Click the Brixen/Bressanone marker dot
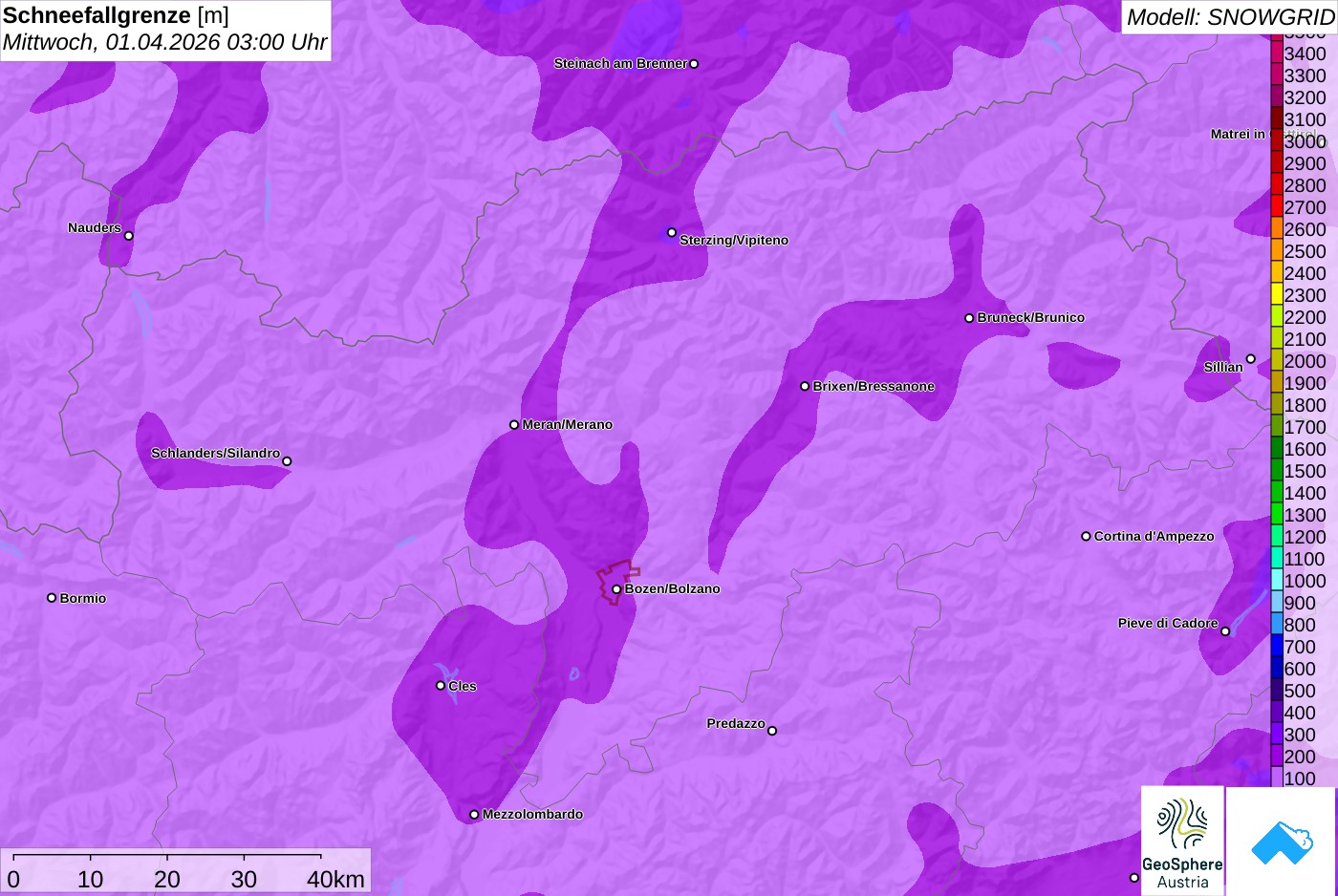The image size is (1338, 896). 805,386
